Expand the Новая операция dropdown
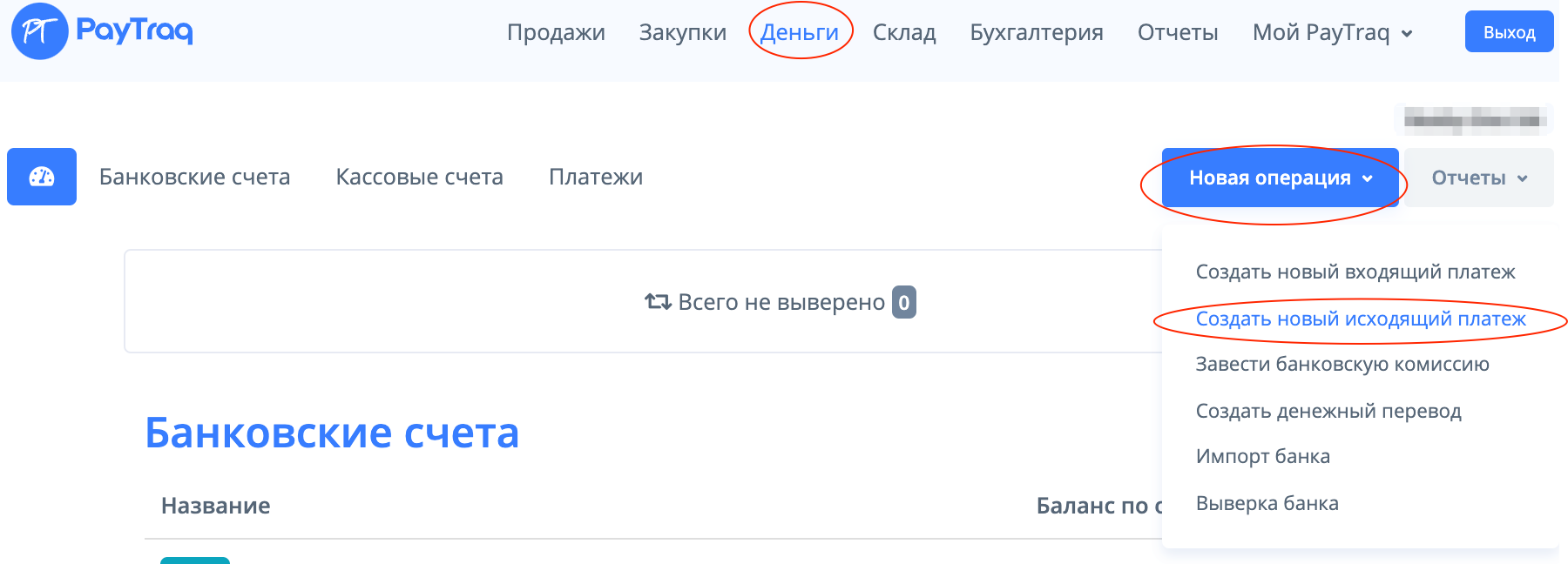 pos(1280,178)
